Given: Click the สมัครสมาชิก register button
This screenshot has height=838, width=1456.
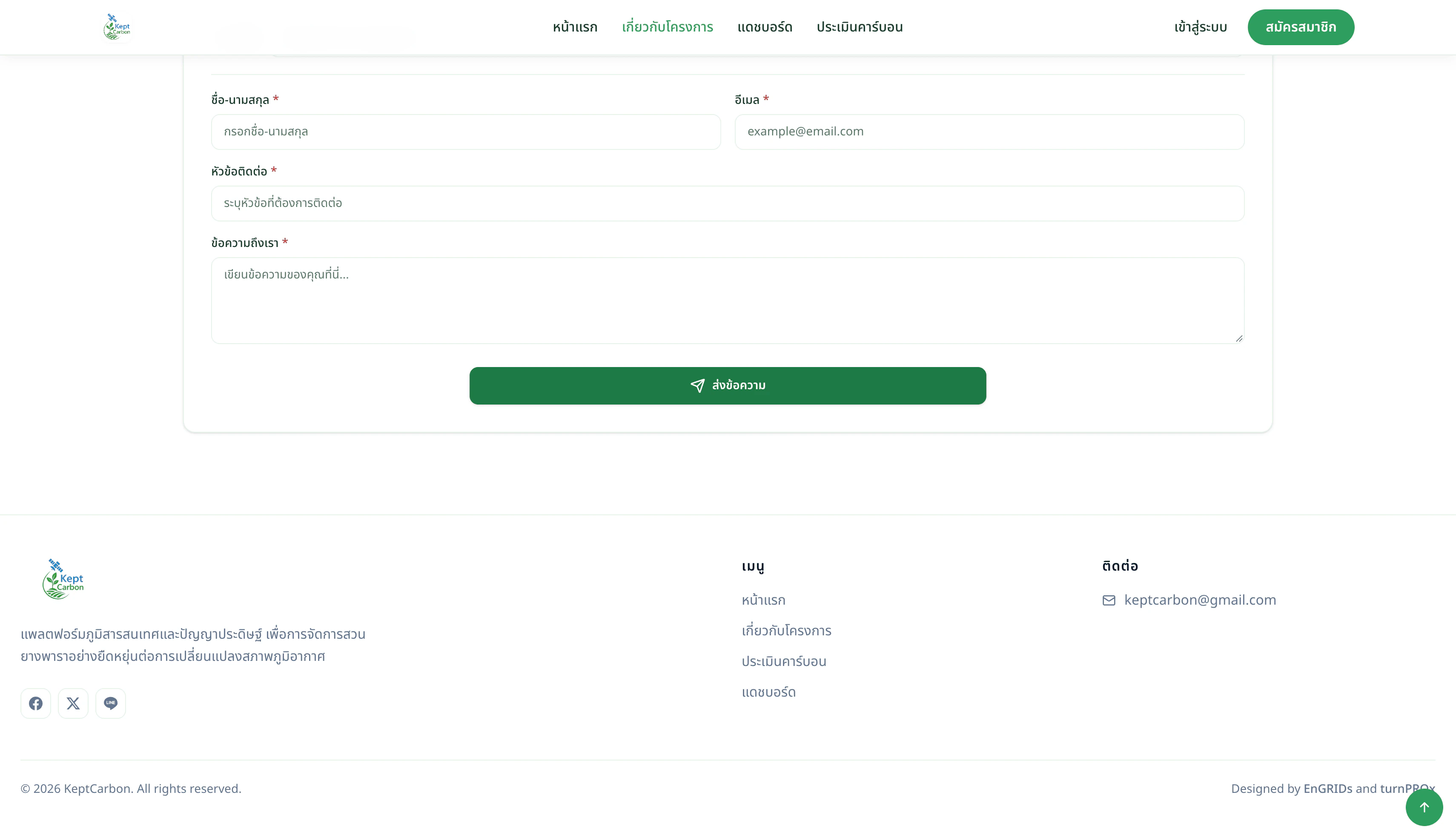Looking at the screenshot, I should [x=1301, y=27].
